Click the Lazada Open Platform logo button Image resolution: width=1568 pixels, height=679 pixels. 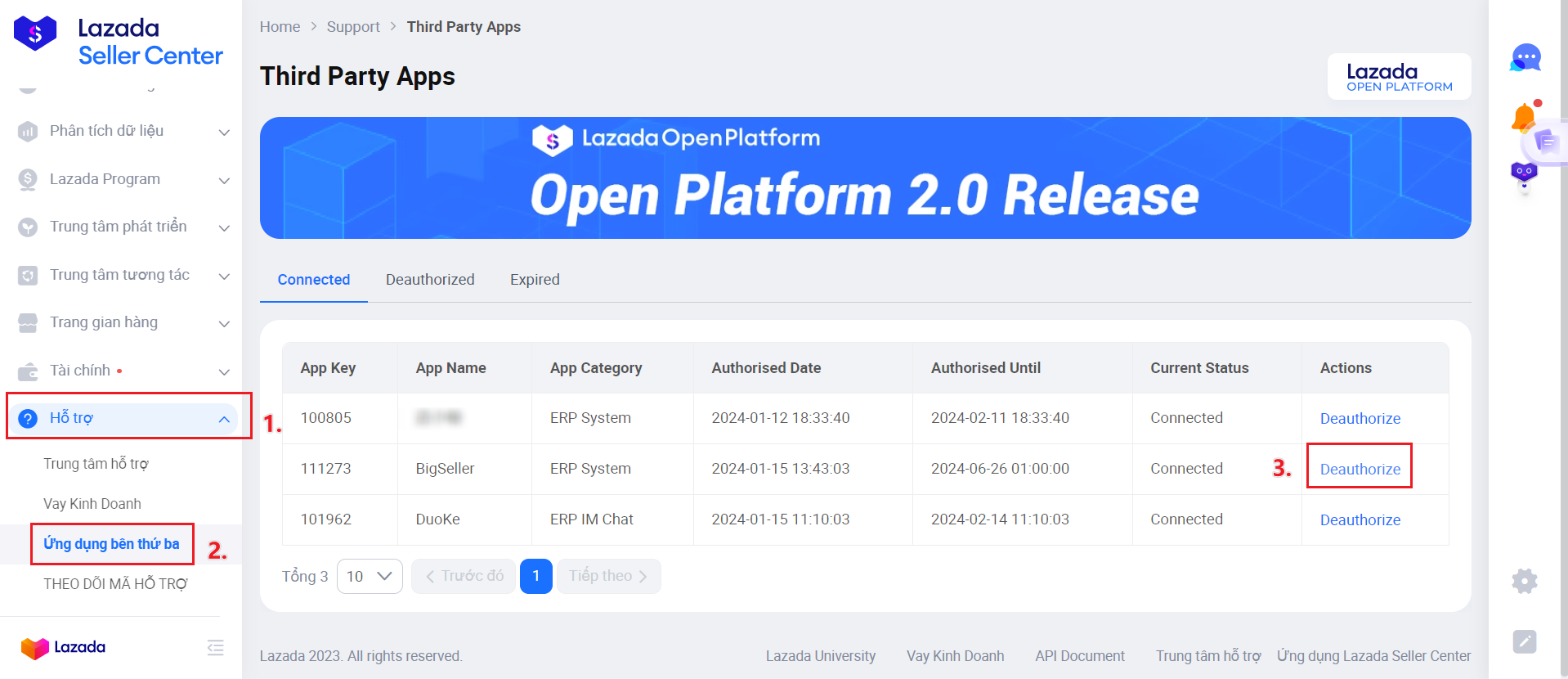(1399, 77)
